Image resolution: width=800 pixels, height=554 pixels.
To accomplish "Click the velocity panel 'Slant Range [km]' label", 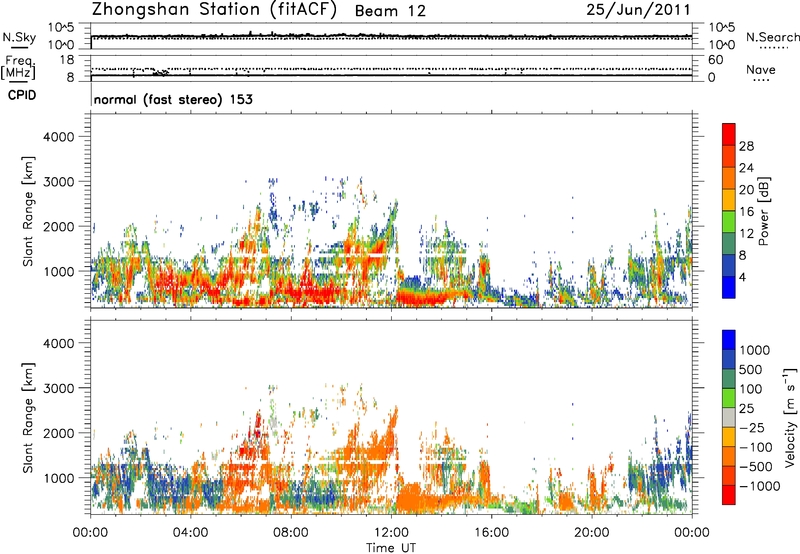I will (x=28, y=418).
